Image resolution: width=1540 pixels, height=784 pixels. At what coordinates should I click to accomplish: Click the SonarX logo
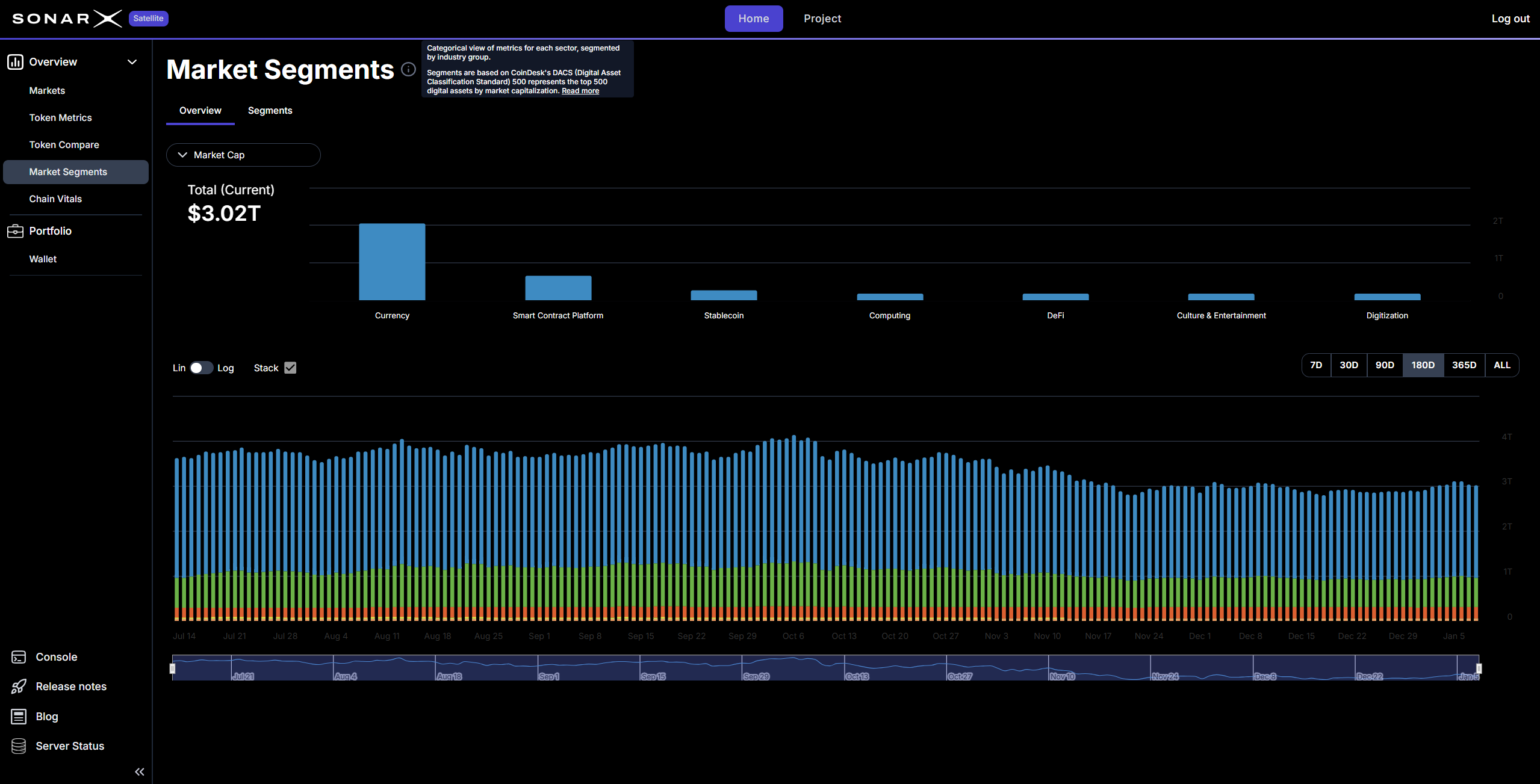(67, 19)
